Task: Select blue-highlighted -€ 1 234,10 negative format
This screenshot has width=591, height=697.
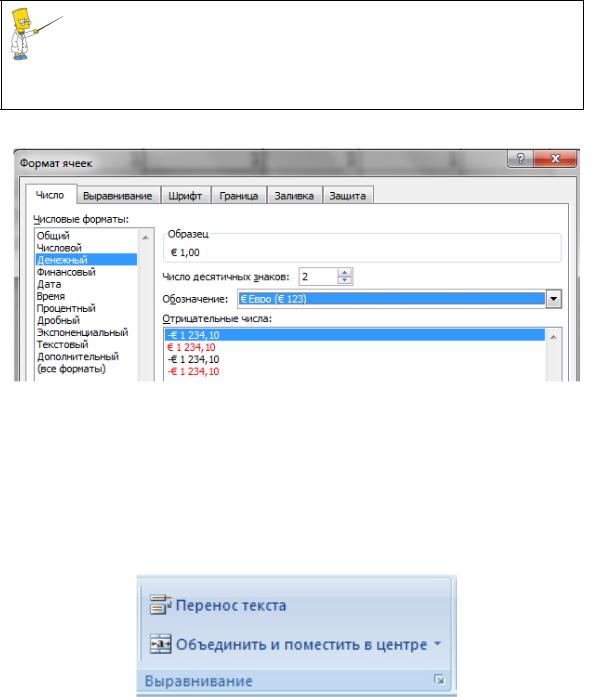Action: [355, 335]
